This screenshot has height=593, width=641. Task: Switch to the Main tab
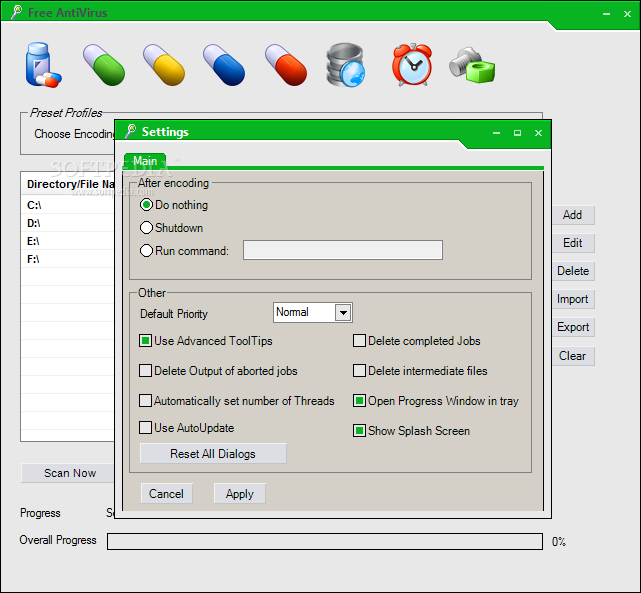click(145, 161)
